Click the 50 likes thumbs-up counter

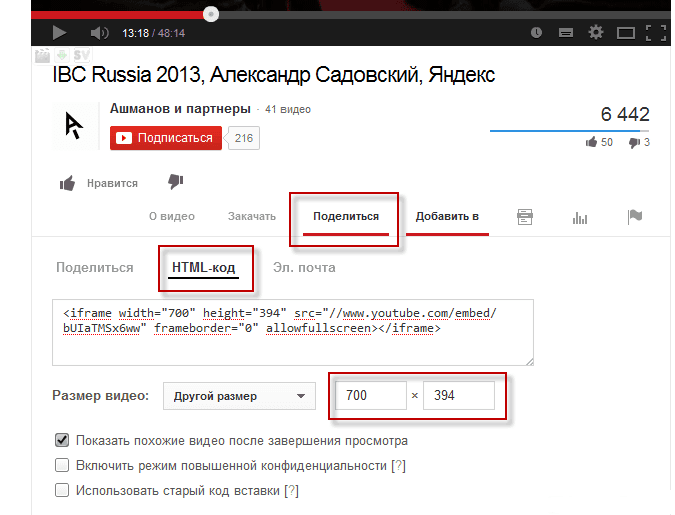[x=599, y=142]
